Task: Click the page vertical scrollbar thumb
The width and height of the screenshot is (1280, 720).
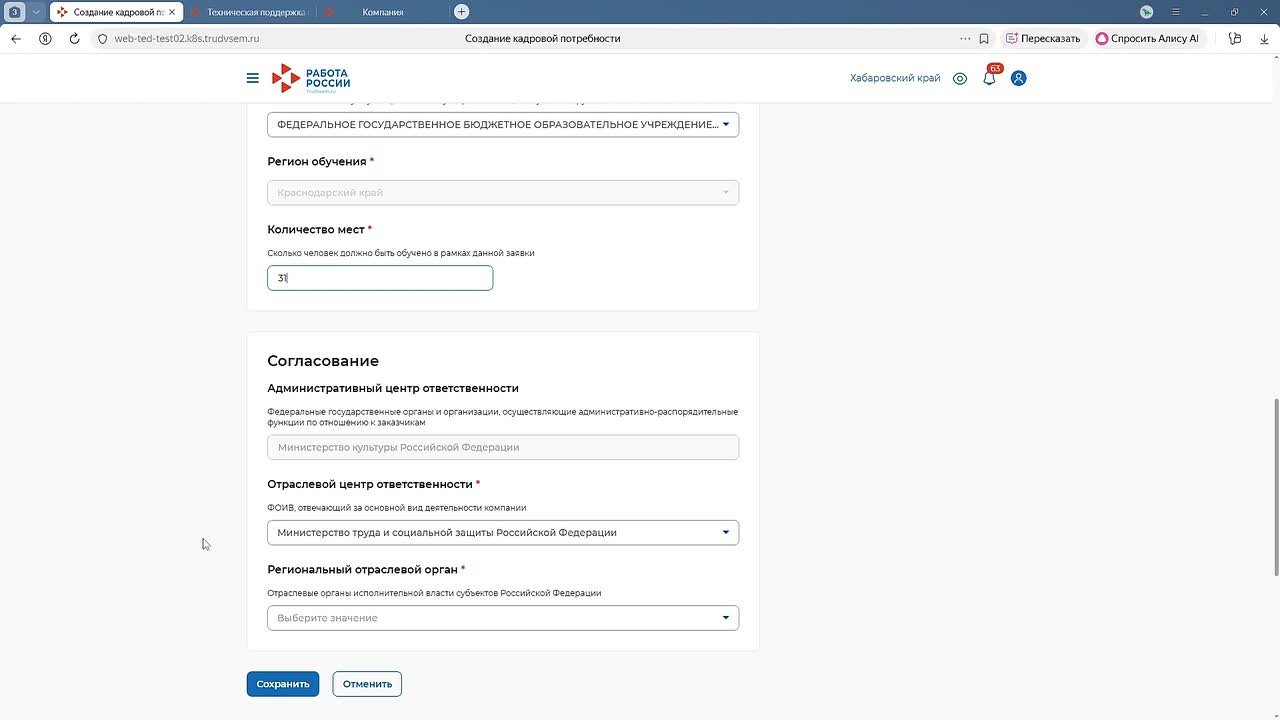Action: click(1275, 487)
